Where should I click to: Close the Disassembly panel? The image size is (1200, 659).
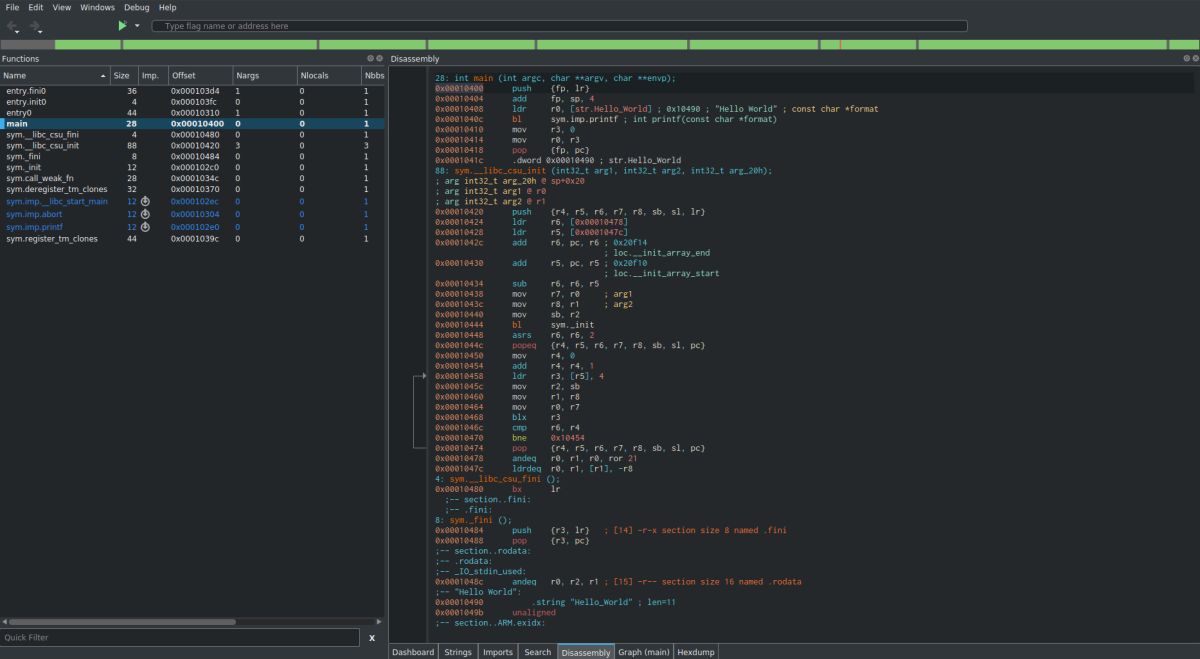pyautogui.click(x=1194, y=59)
